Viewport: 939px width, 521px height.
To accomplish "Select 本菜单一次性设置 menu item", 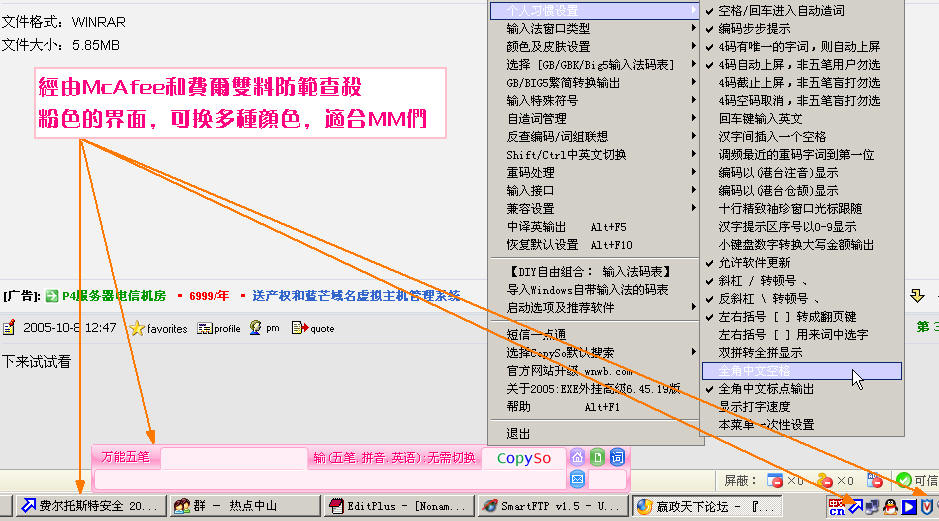I will pyautogui.click(x=802, y=425).
